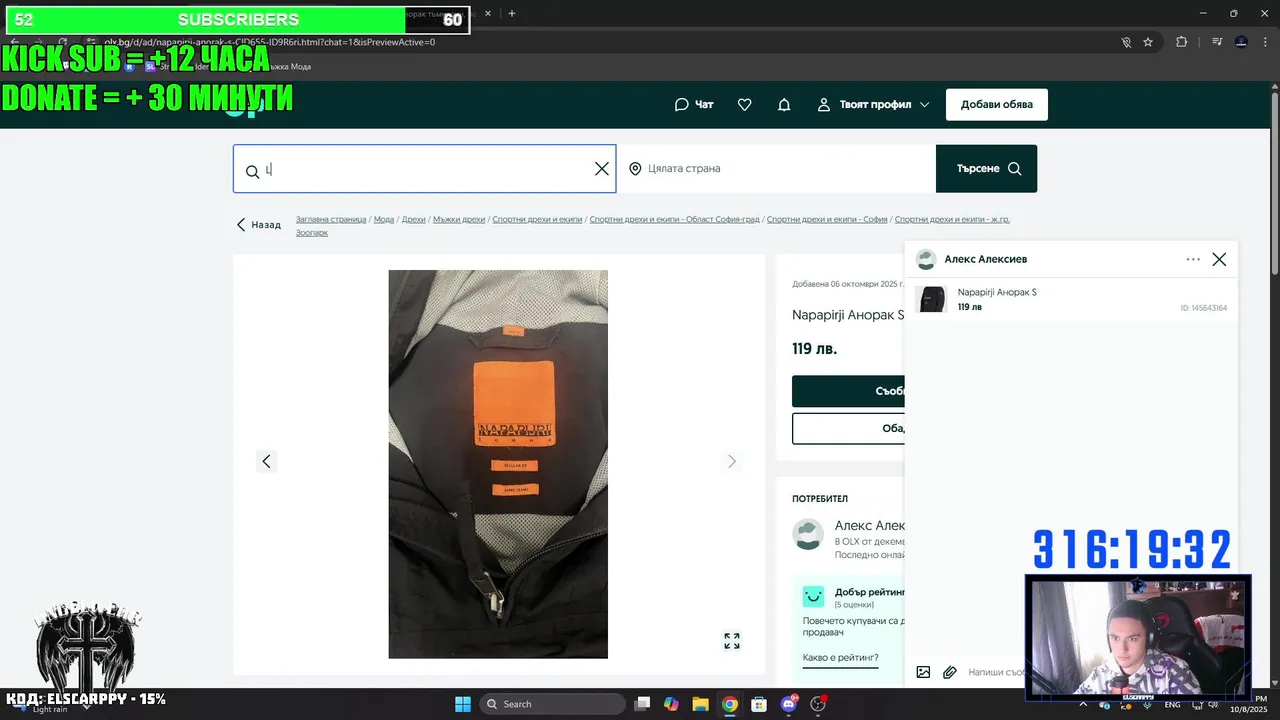The width and height of the screenshot is (1280, 720).
Task: Click the location blocked icon in address bar
Action: tap(1126, 42)
